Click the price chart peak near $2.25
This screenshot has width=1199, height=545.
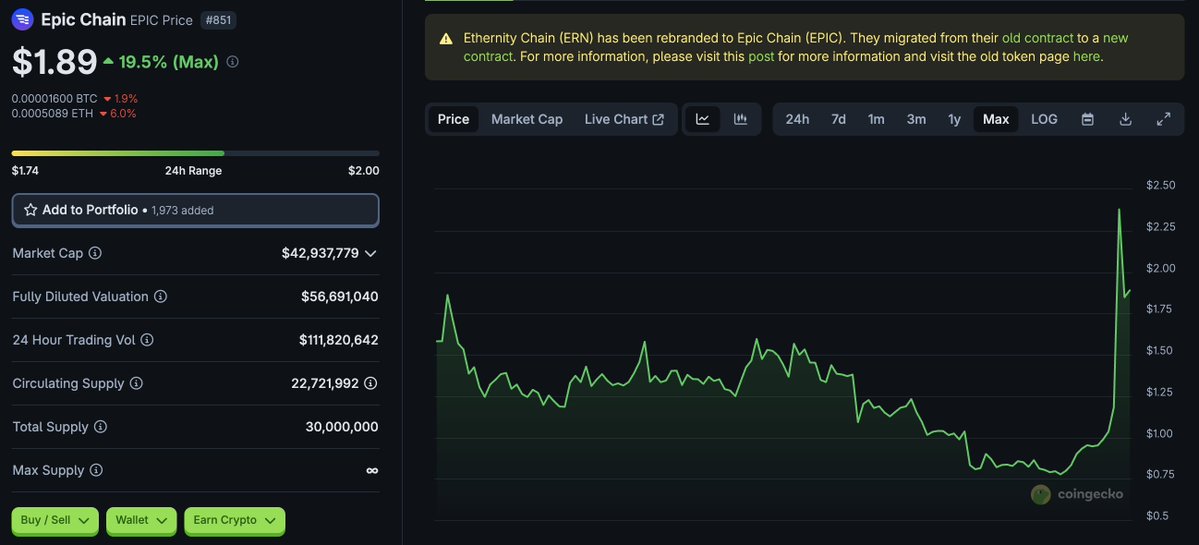pyautogui.click(x=1119, y=209)
